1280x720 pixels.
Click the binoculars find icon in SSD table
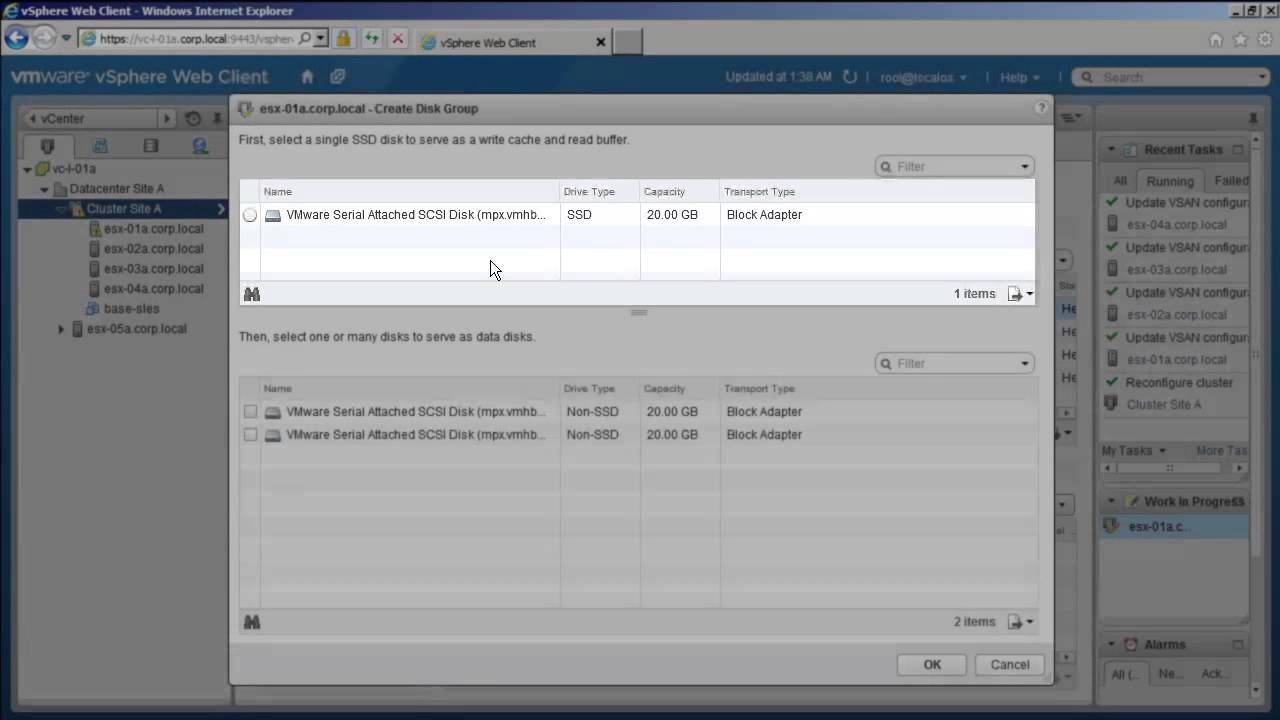coord(252,294)
